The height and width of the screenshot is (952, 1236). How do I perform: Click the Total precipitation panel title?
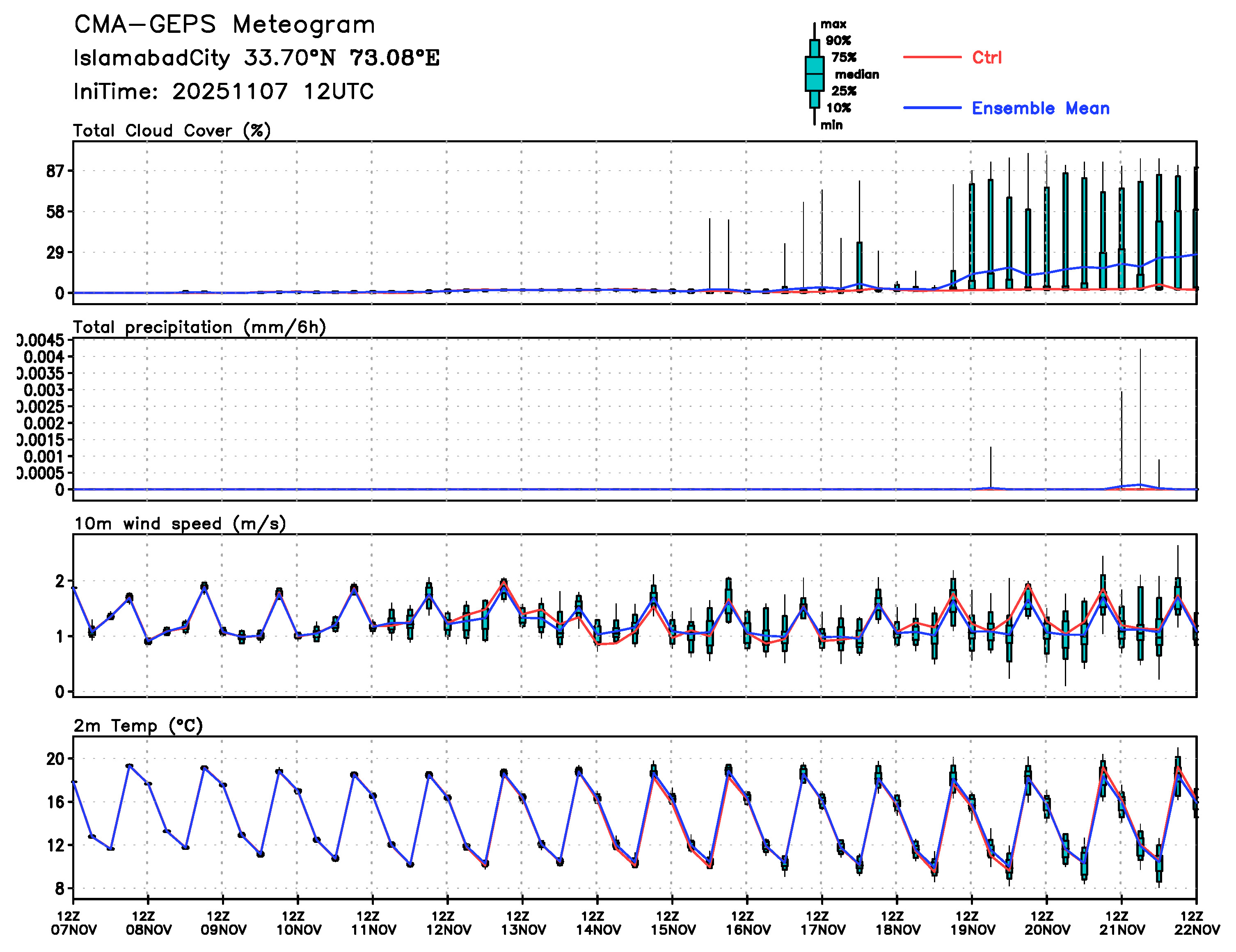tap(199, 327)
